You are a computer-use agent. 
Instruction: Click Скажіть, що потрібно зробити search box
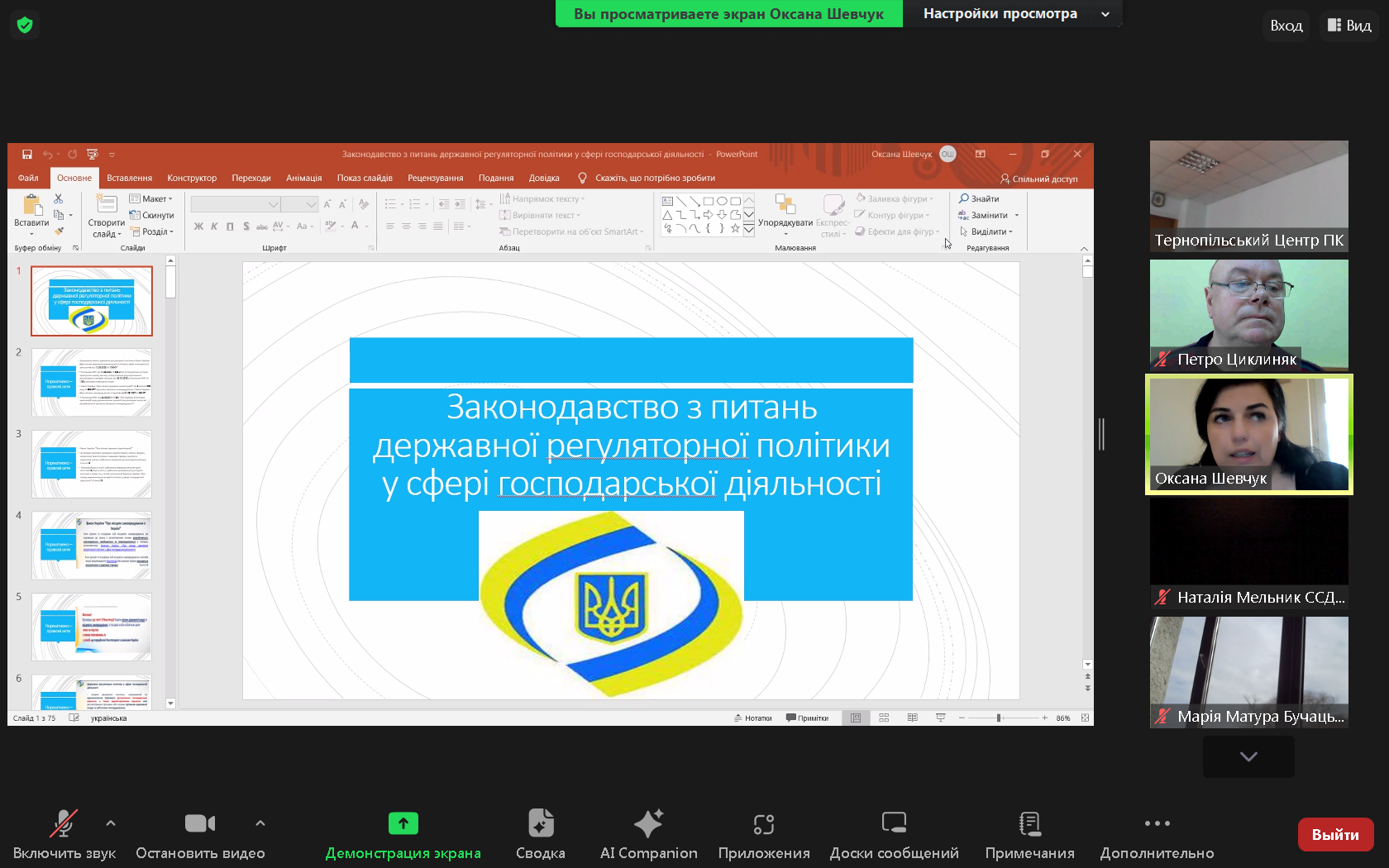[x=647, y=178]
